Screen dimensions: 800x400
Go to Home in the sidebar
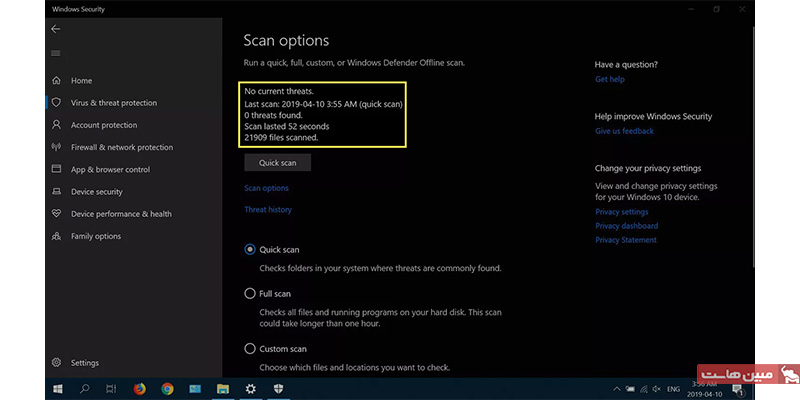coord(82,81)
